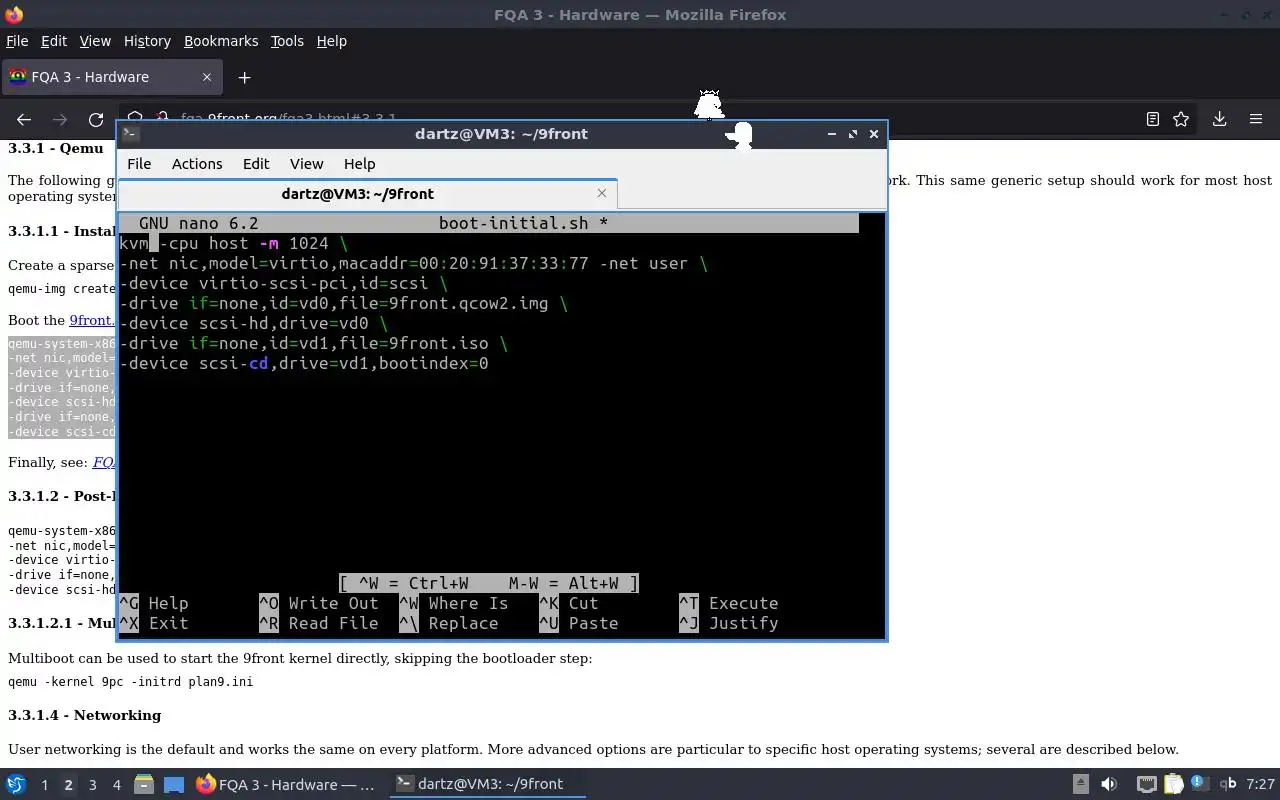Click the show desktop panel icon
Image resolution: width=1280 pixels, height=800 pixels.
coord(173,784)
